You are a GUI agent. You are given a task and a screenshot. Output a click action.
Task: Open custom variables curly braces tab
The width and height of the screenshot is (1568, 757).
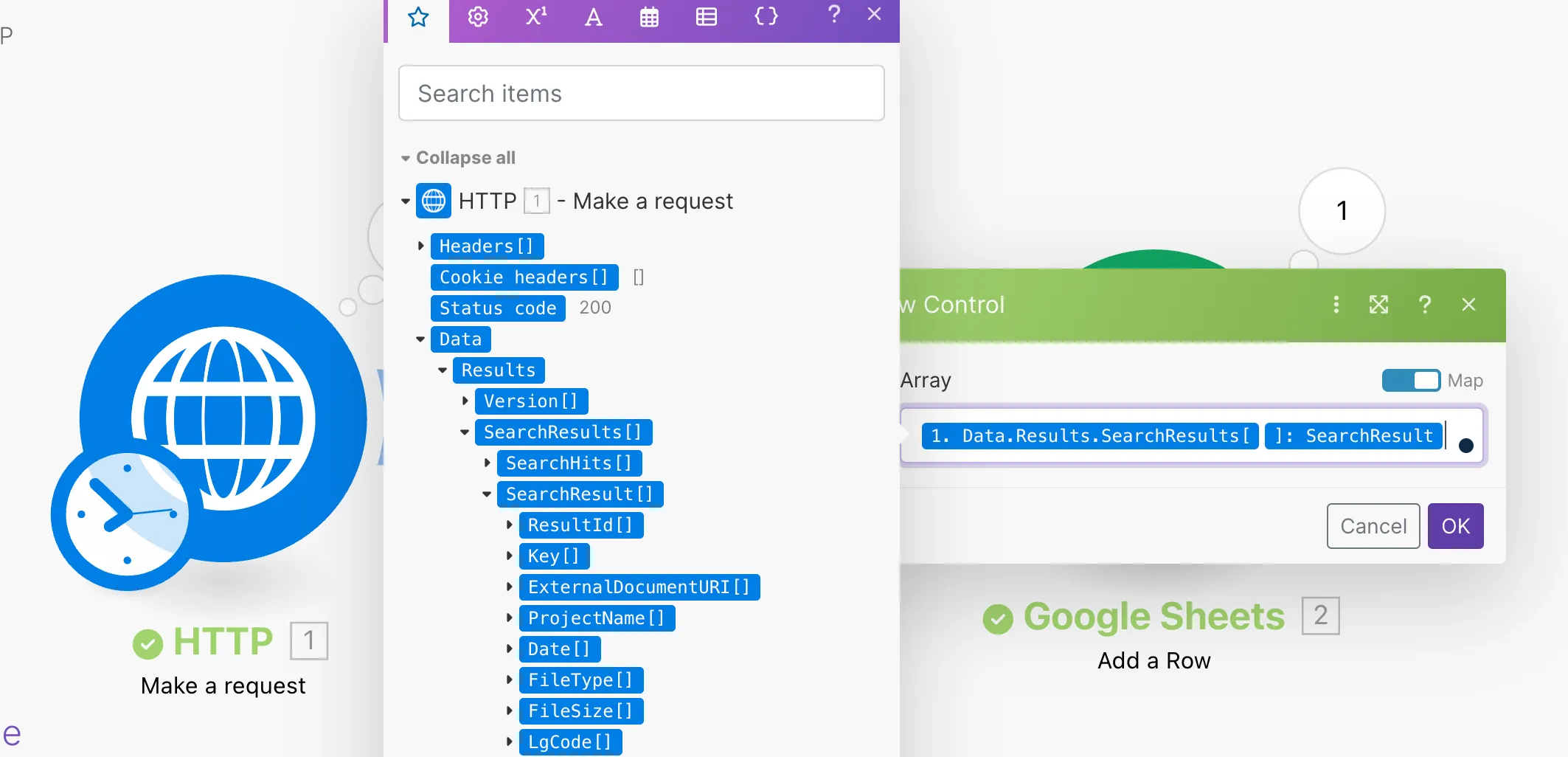coord(766,17)
